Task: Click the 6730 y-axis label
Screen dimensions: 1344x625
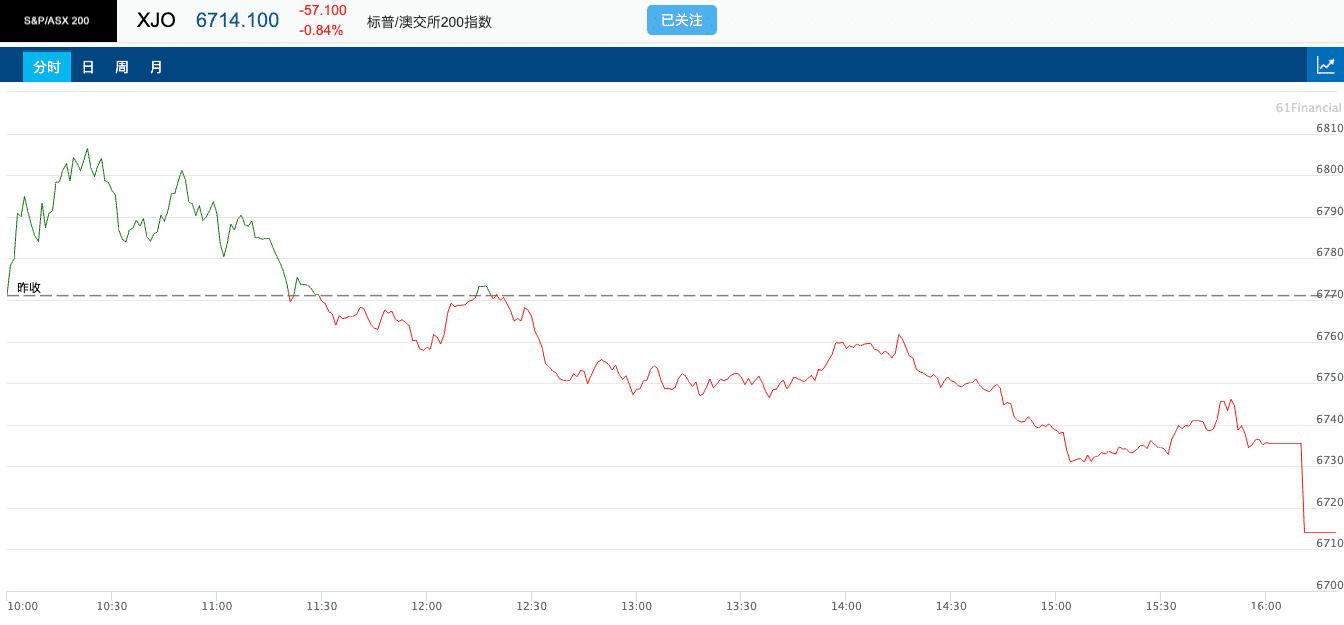Action: click(1329, 460)
